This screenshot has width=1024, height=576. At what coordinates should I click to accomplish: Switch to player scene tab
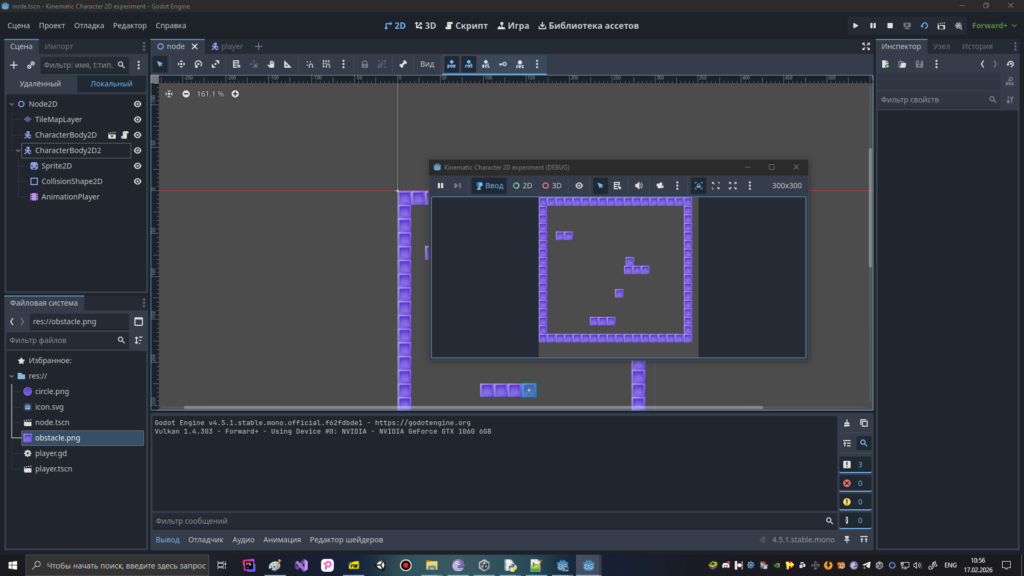pyautogui.click(x=227, y=46)
